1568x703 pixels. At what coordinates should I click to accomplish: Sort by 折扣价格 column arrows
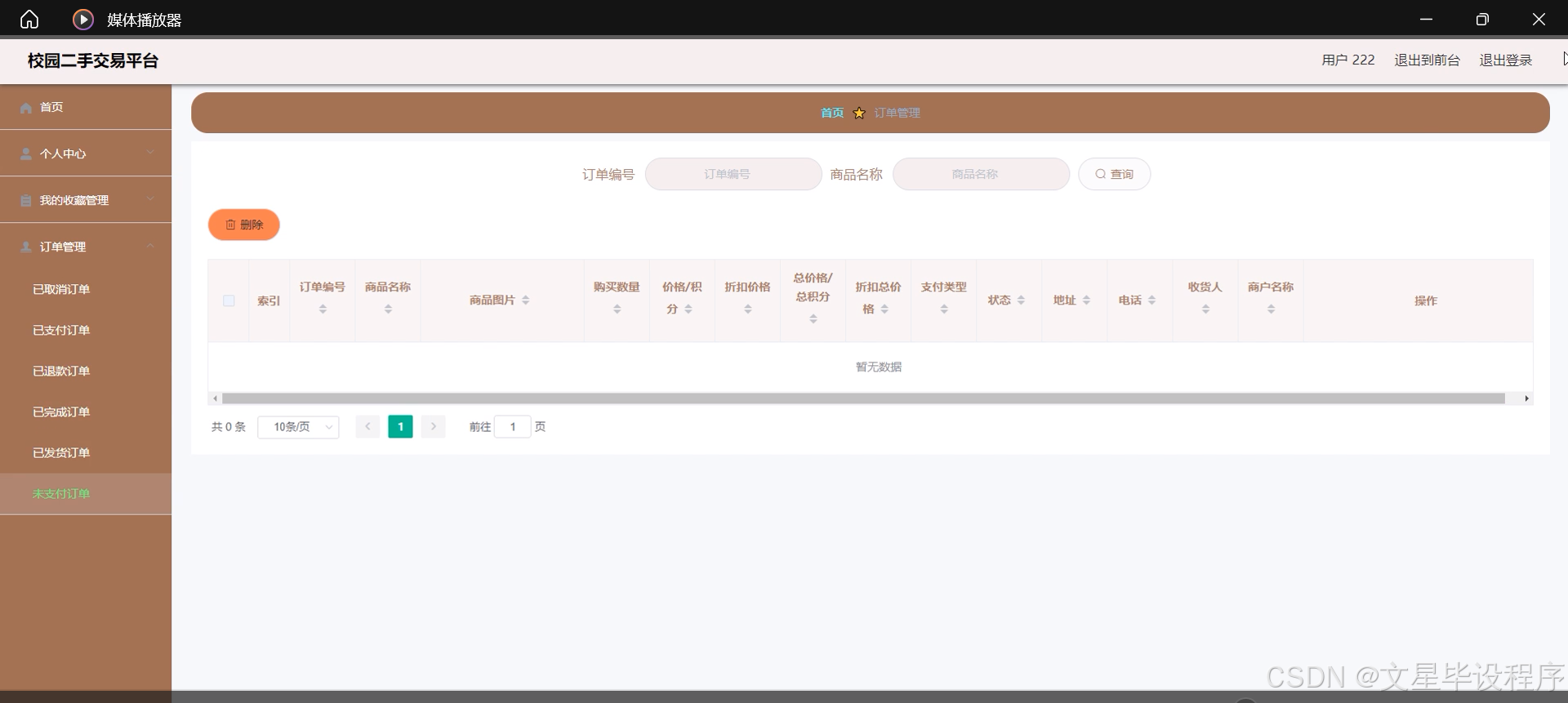(x=747, y=309)
